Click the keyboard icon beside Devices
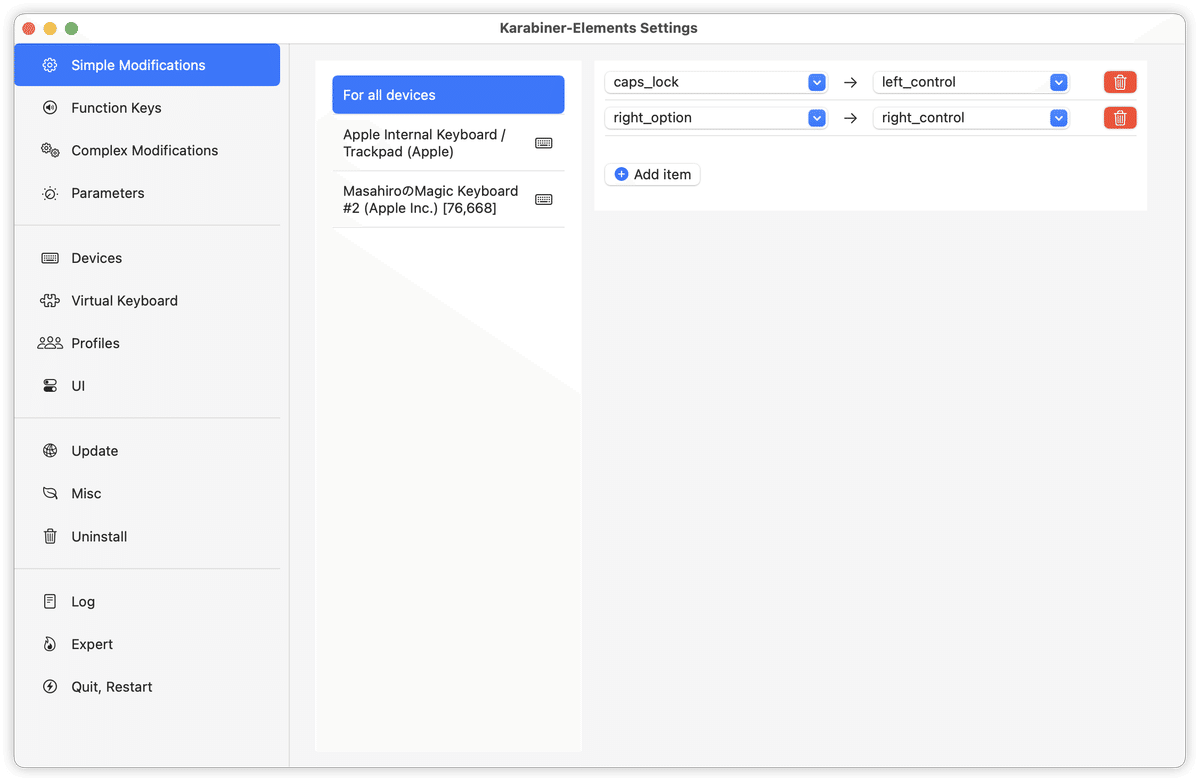The image size is (1200, 782). coord(50,258)
